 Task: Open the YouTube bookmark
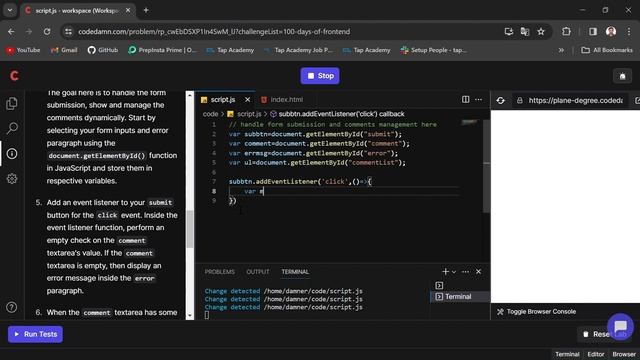[23, 50]
